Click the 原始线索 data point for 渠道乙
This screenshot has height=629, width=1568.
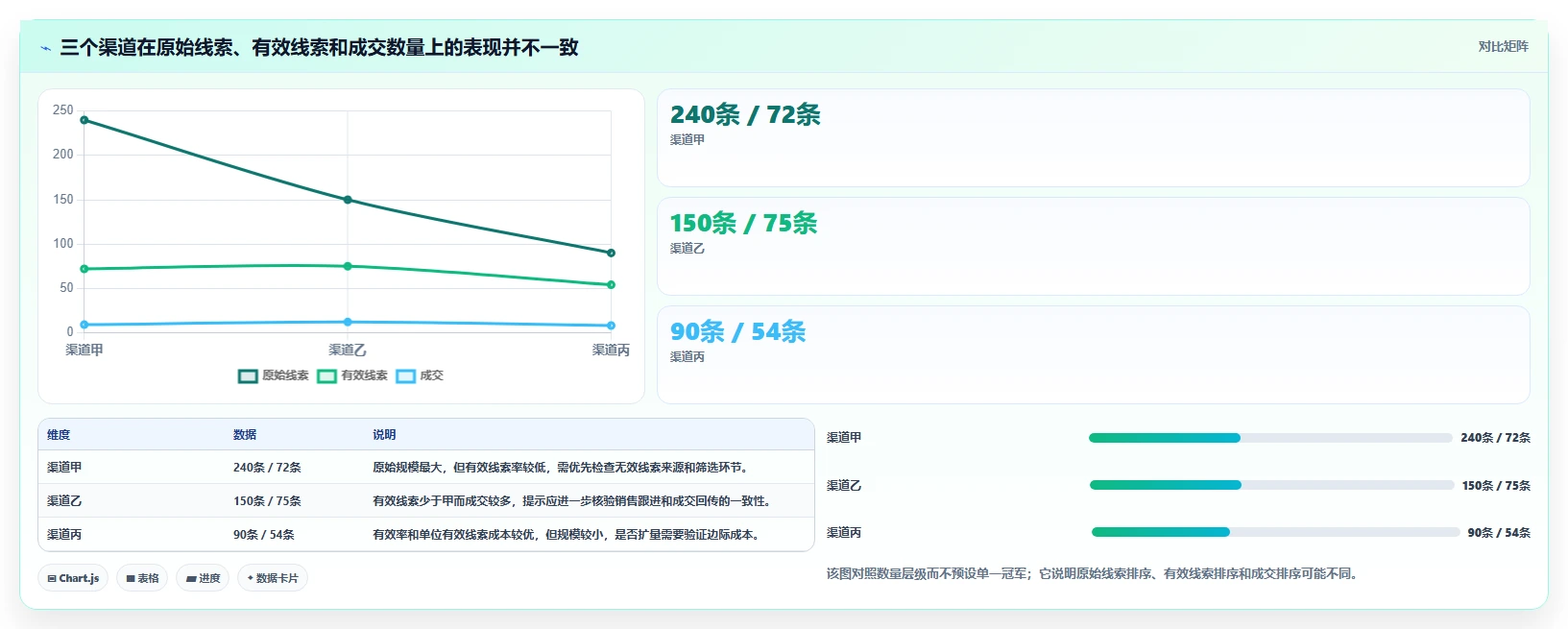pos(348,200)
